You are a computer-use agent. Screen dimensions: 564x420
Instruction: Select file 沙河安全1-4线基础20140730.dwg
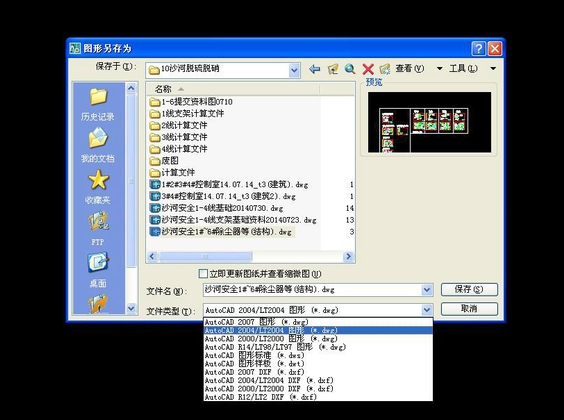216,208
